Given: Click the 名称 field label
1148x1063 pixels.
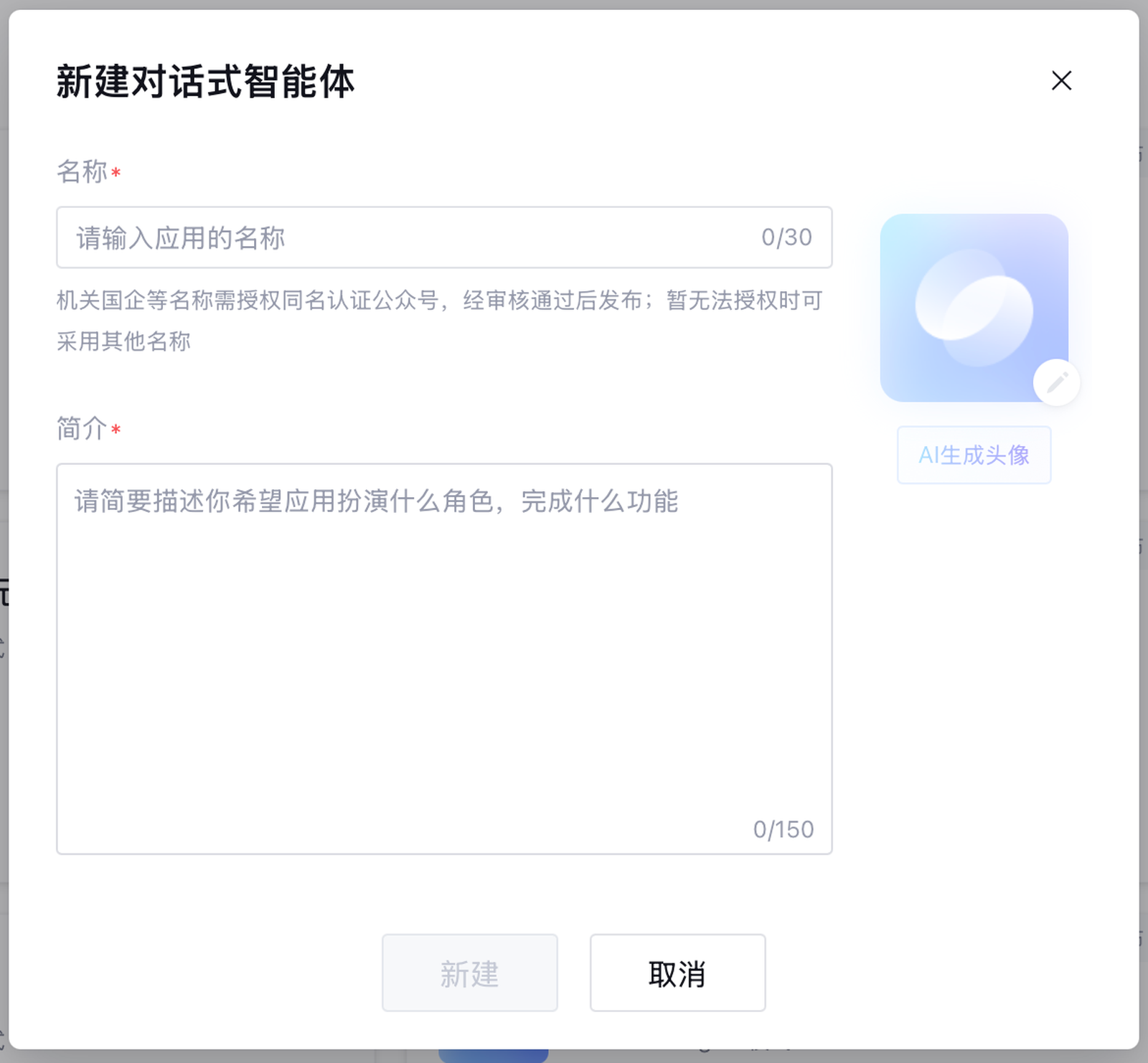Looking at the screenshot, I should coord(82,172).
